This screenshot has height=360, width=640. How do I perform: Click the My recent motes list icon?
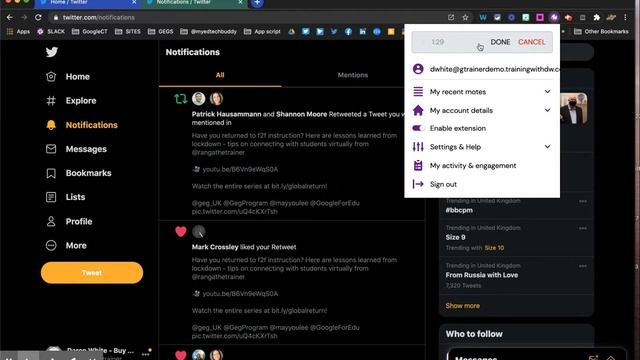coord(418,91)
